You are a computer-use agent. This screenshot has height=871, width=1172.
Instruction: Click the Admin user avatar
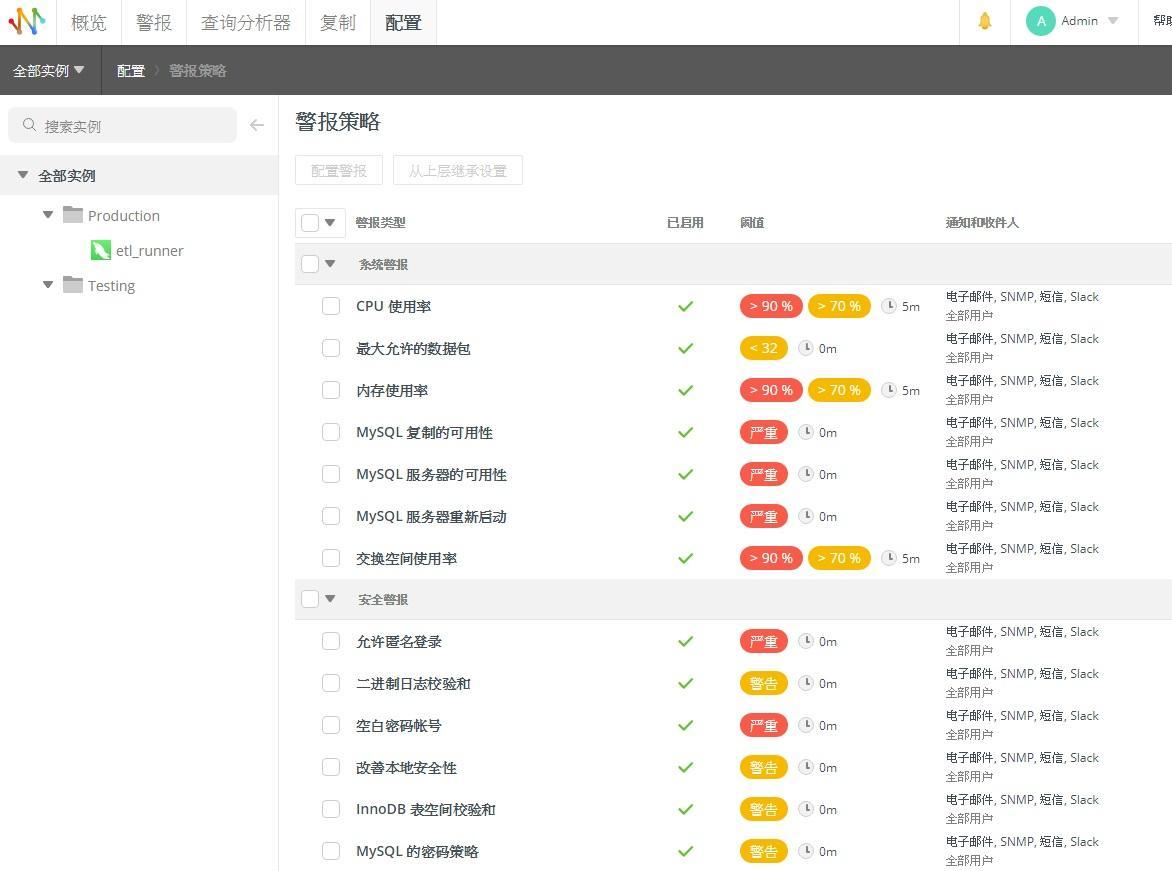pyautogui.click(x=1040, y=21)
